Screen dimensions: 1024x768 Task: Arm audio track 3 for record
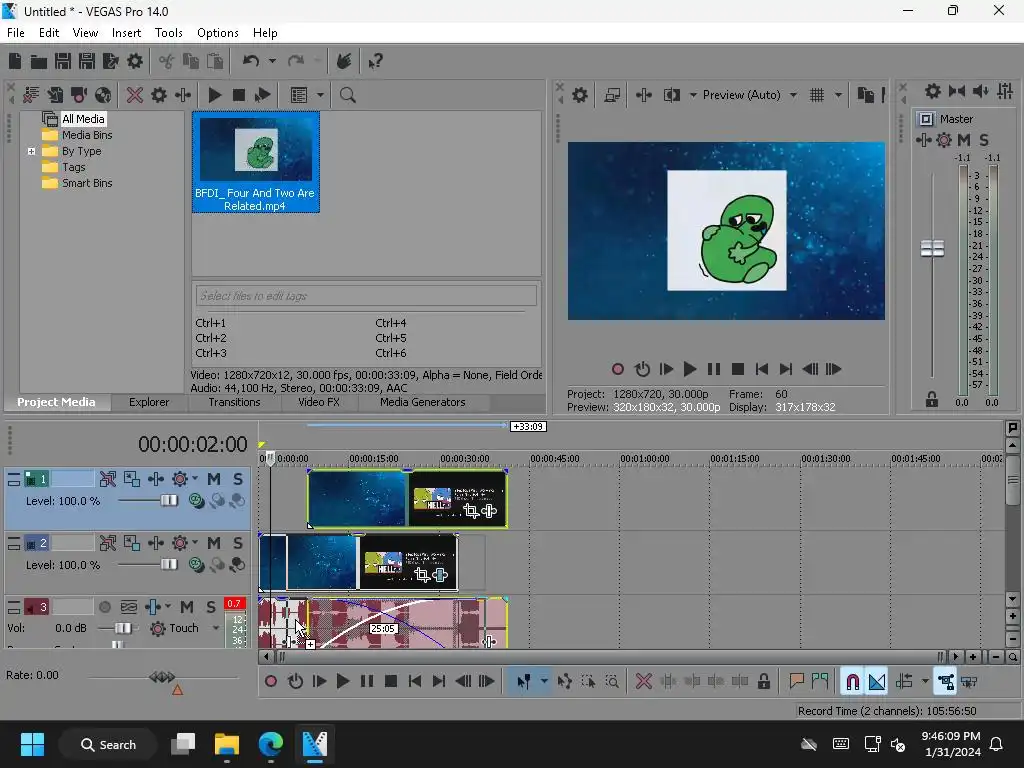(x=104, y=607)
